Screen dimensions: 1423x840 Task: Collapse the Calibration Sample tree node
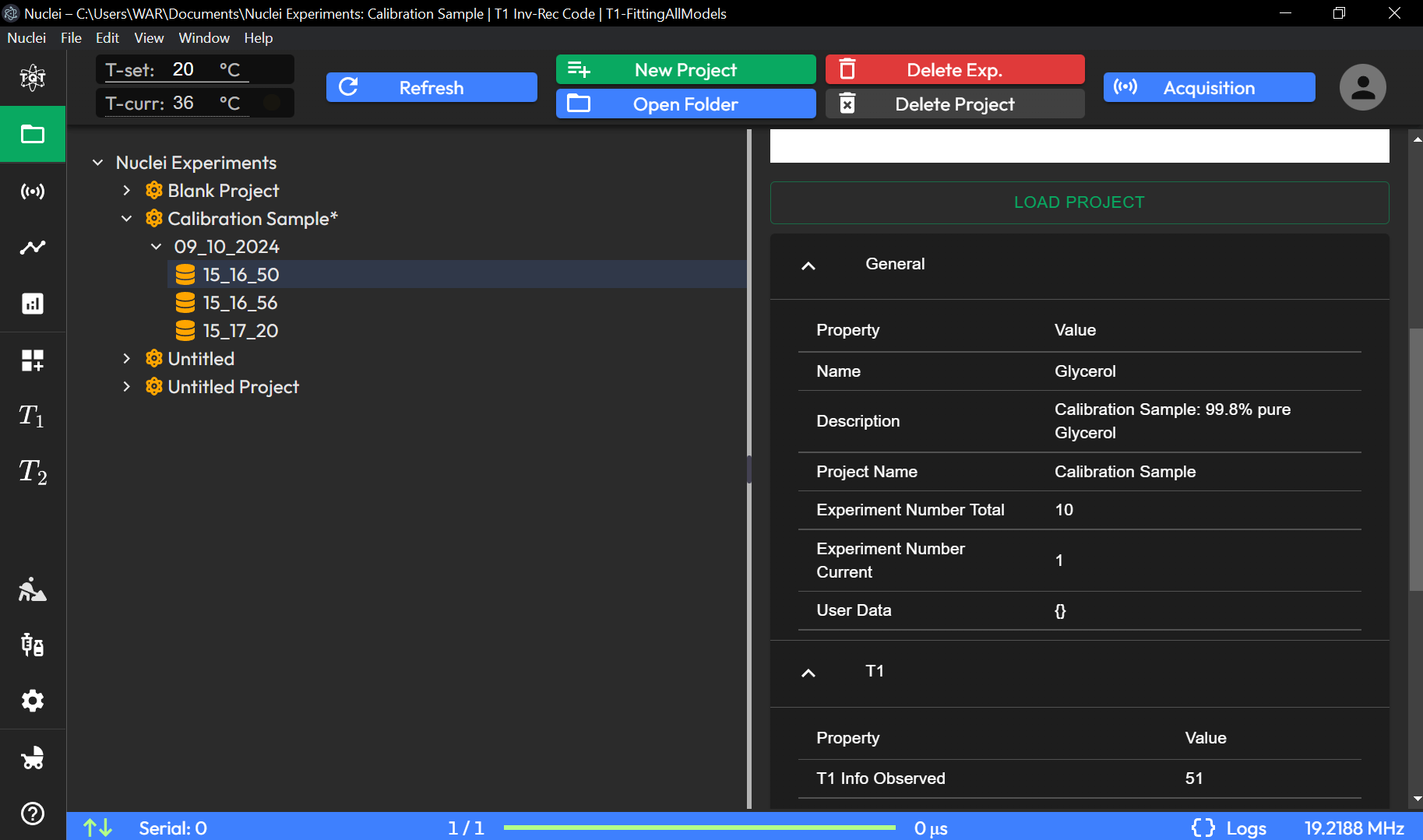127,219
